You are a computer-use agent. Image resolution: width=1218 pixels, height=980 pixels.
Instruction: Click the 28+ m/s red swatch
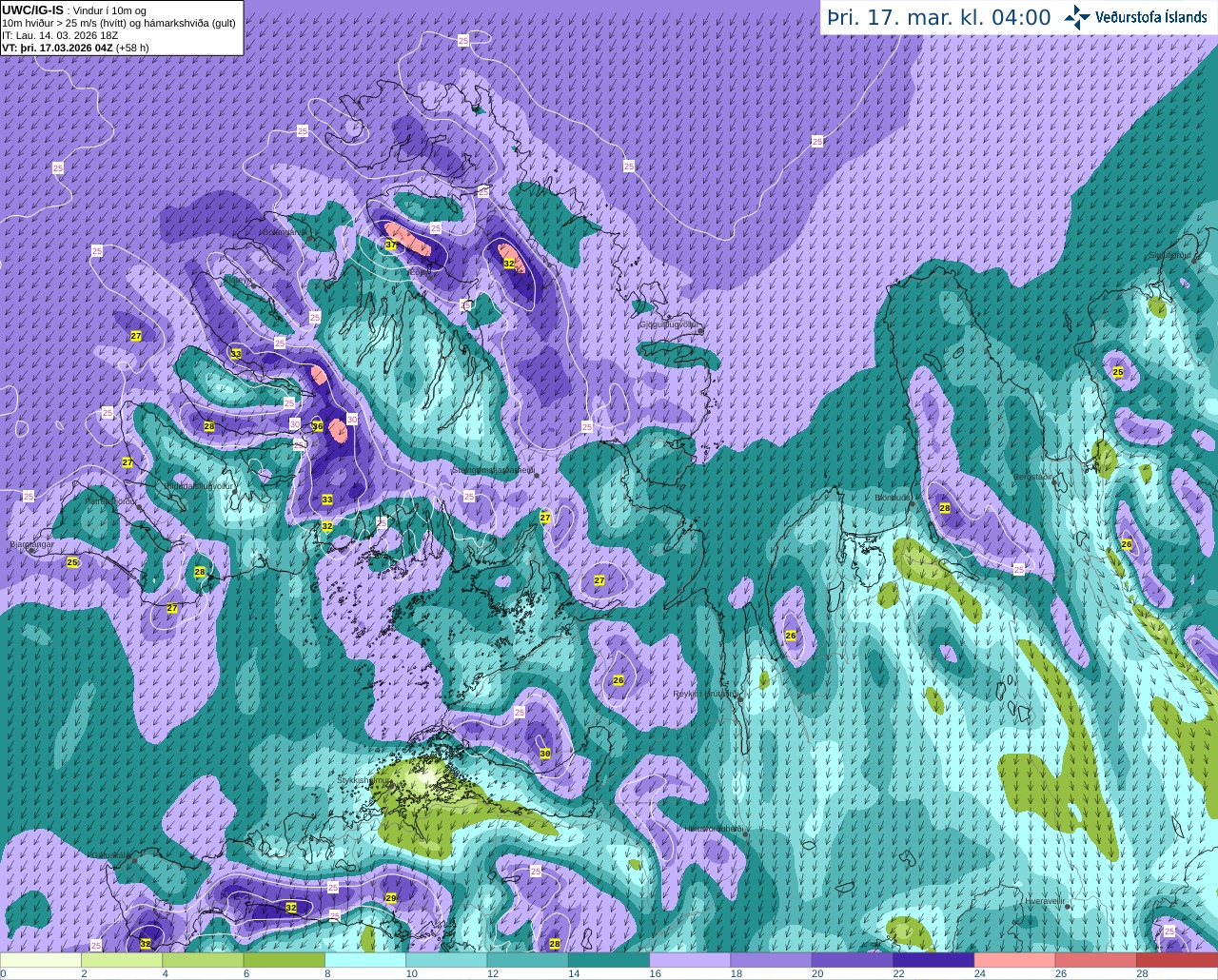coord(1176,959)
